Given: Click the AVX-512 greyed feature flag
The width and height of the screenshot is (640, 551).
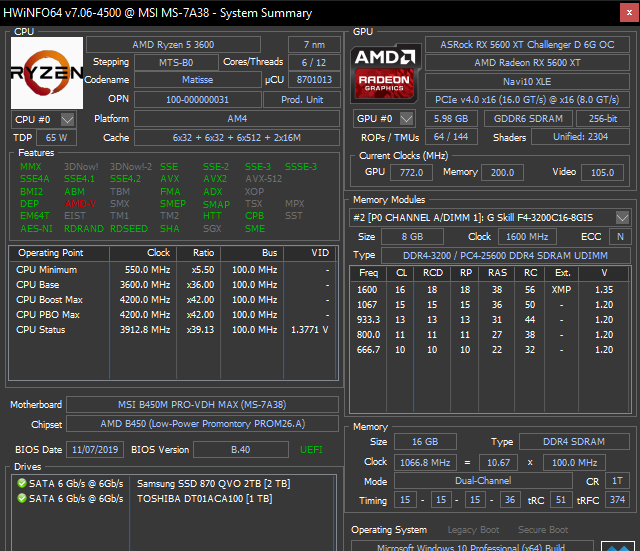Looking at the screenshot, I should point(264,179).
